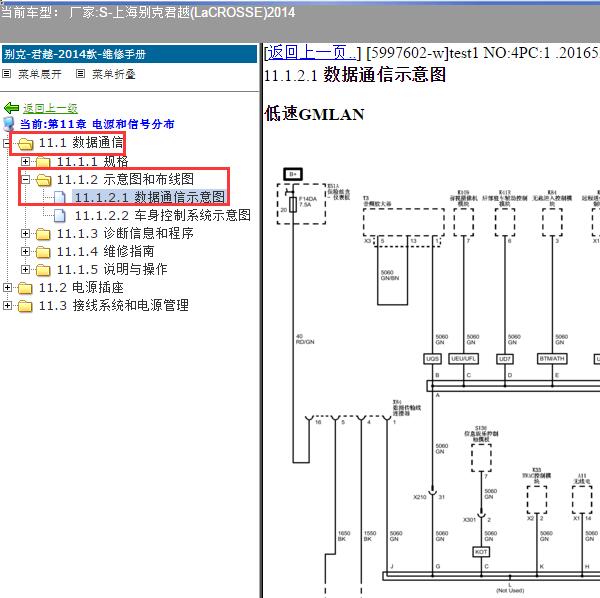Expand the 11.1.5 说明与操作 node
600x598 pixels.
click(25, 269)
